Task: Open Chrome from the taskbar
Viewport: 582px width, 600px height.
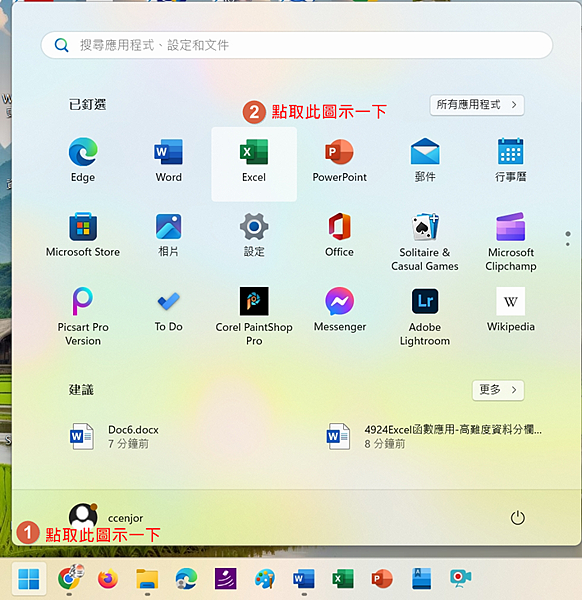Action: pos(69,579)
